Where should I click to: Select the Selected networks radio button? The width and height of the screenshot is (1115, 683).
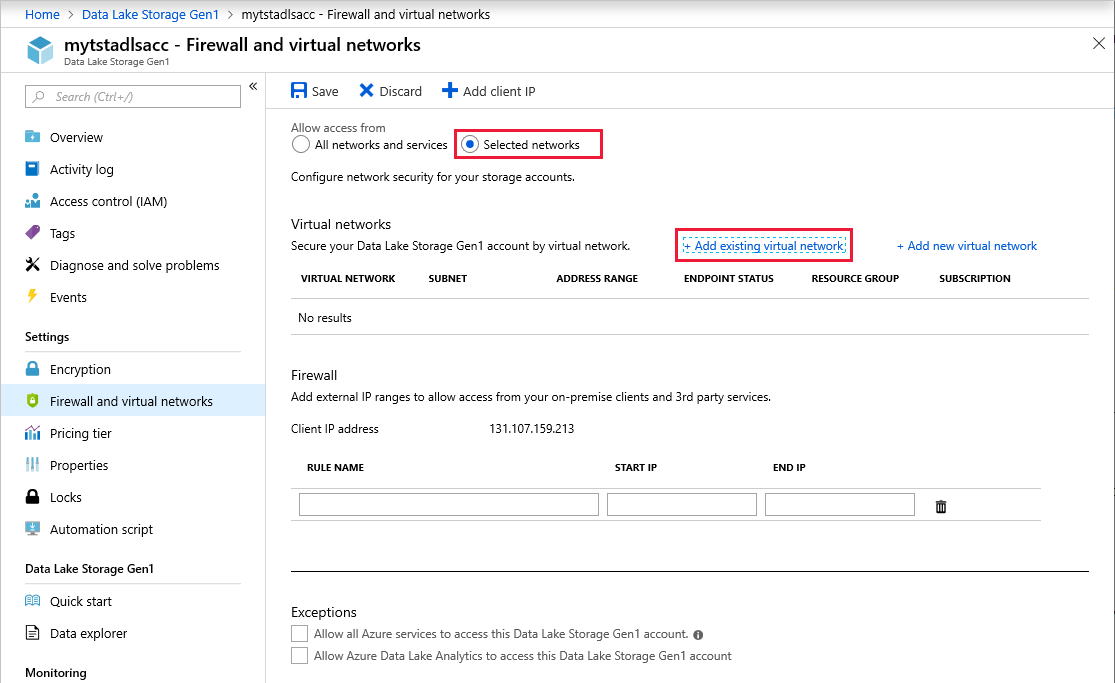point(470,145)
